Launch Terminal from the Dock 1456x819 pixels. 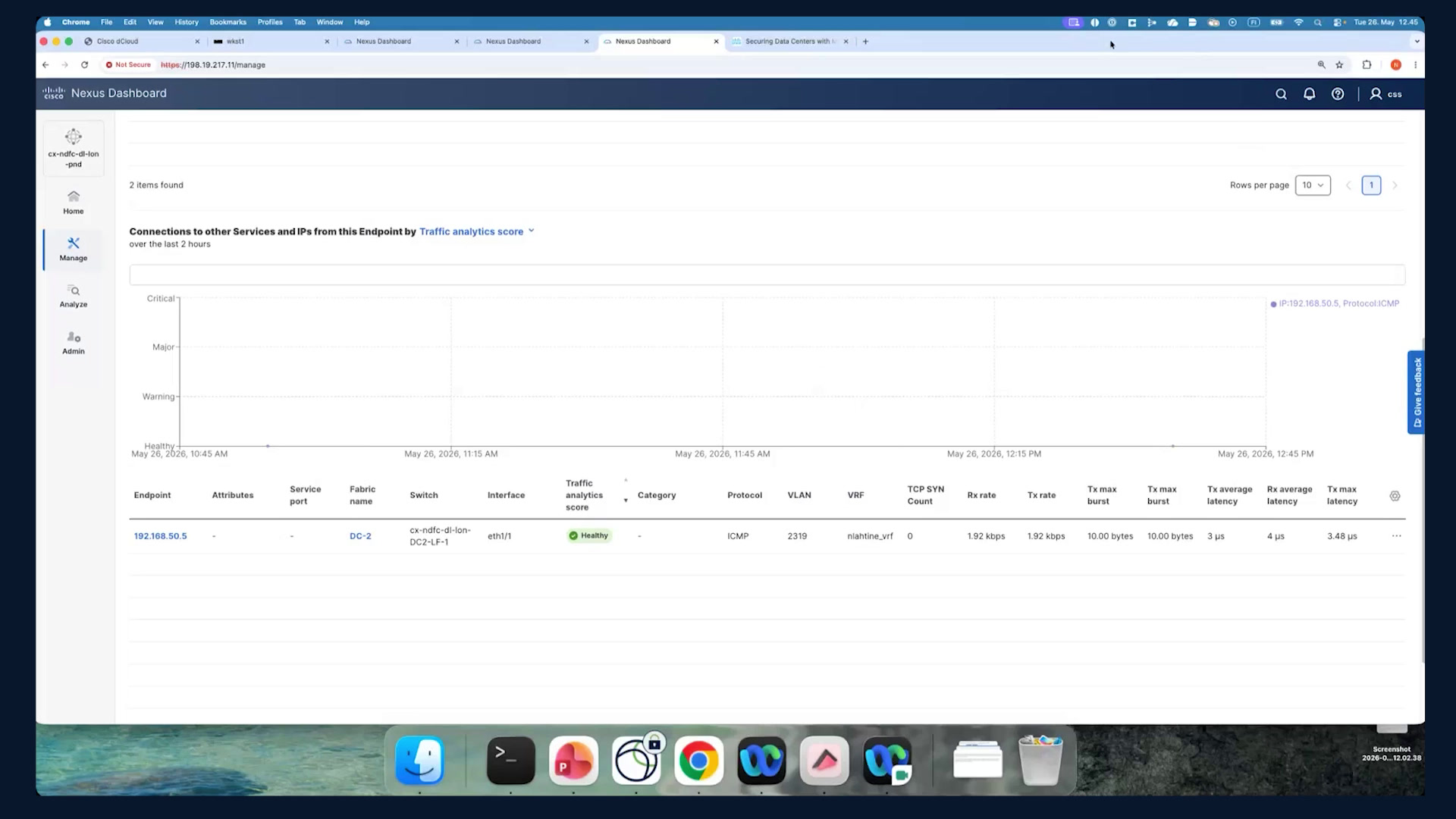(510, 761)
